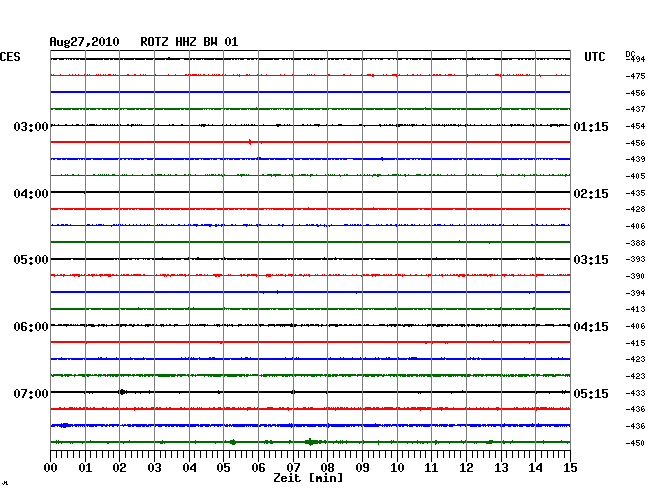This screenshot has height=494, width=650.
Task: Click the 03:15 UTC time label
Action: coord(591,260)
